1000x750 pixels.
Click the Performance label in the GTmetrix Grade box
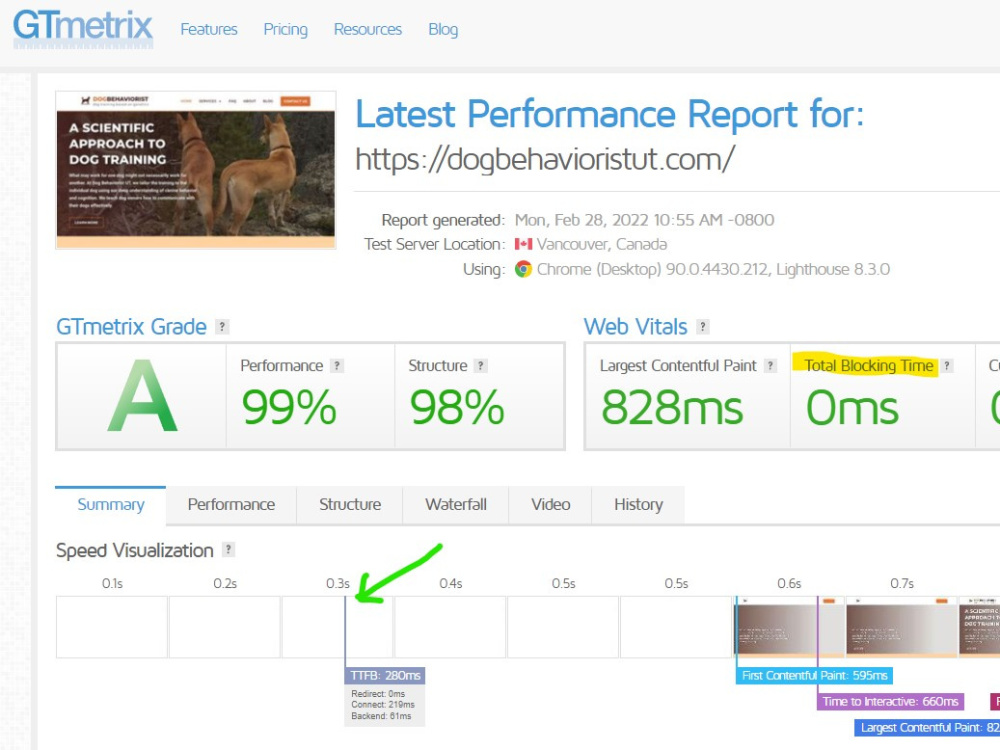click(281, 365)
